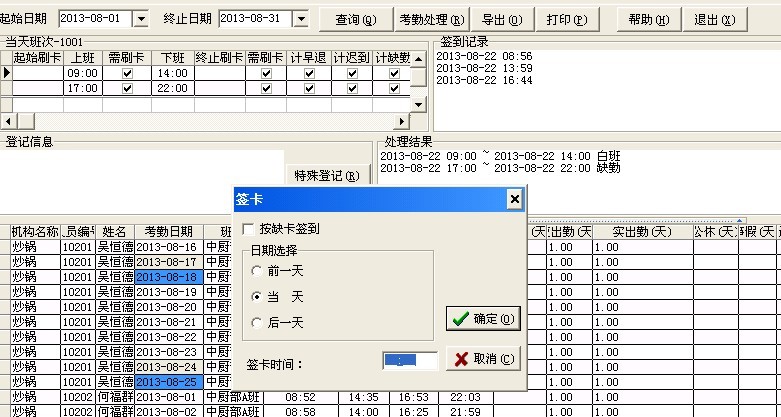Image resolution: width=781 pixels, height=417 pixels.
Task: Select the 前一天 radio option
Action: pos(258,271)
